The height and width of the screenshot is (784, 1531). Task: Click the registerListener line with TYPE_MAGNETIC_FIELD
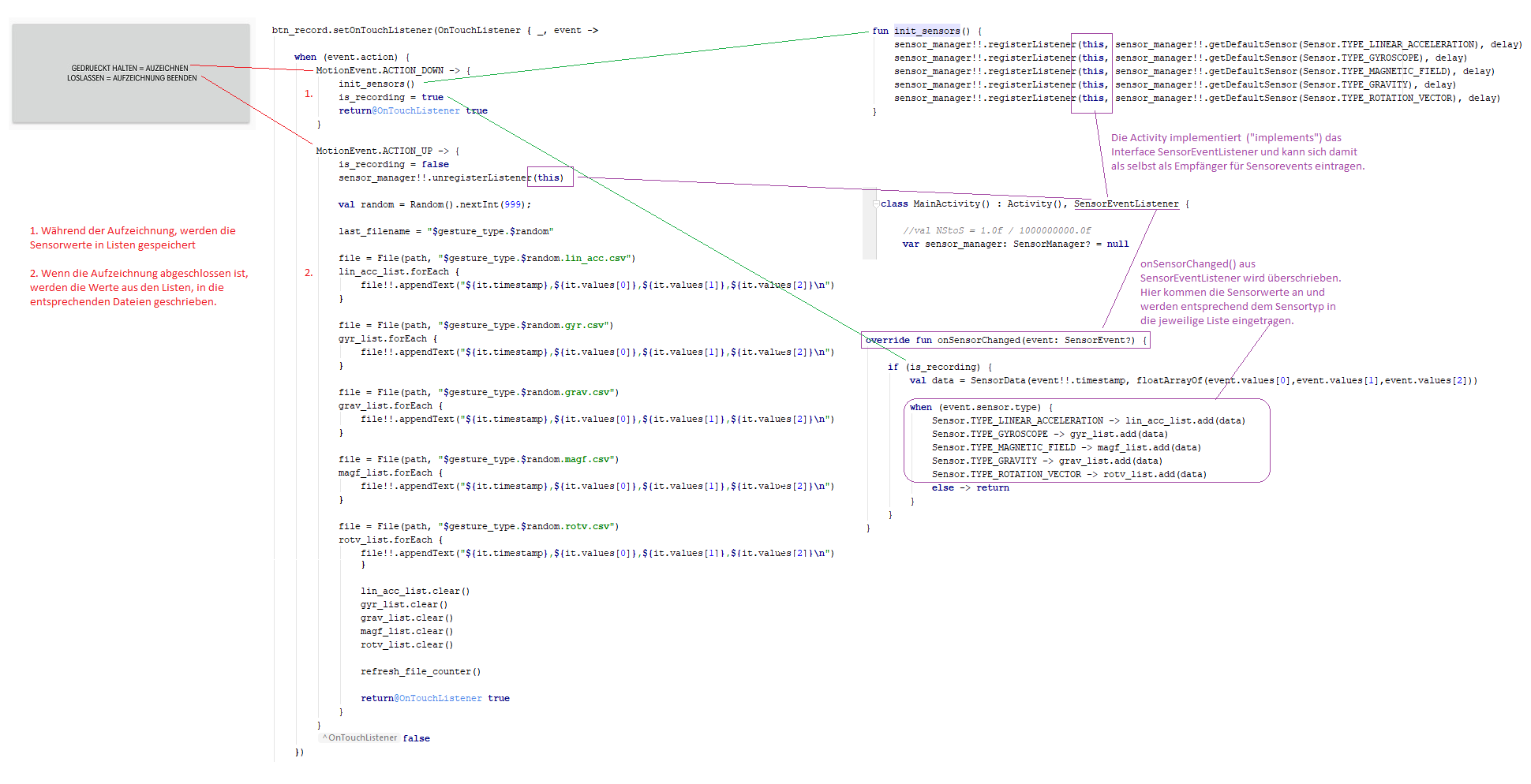1195,72
